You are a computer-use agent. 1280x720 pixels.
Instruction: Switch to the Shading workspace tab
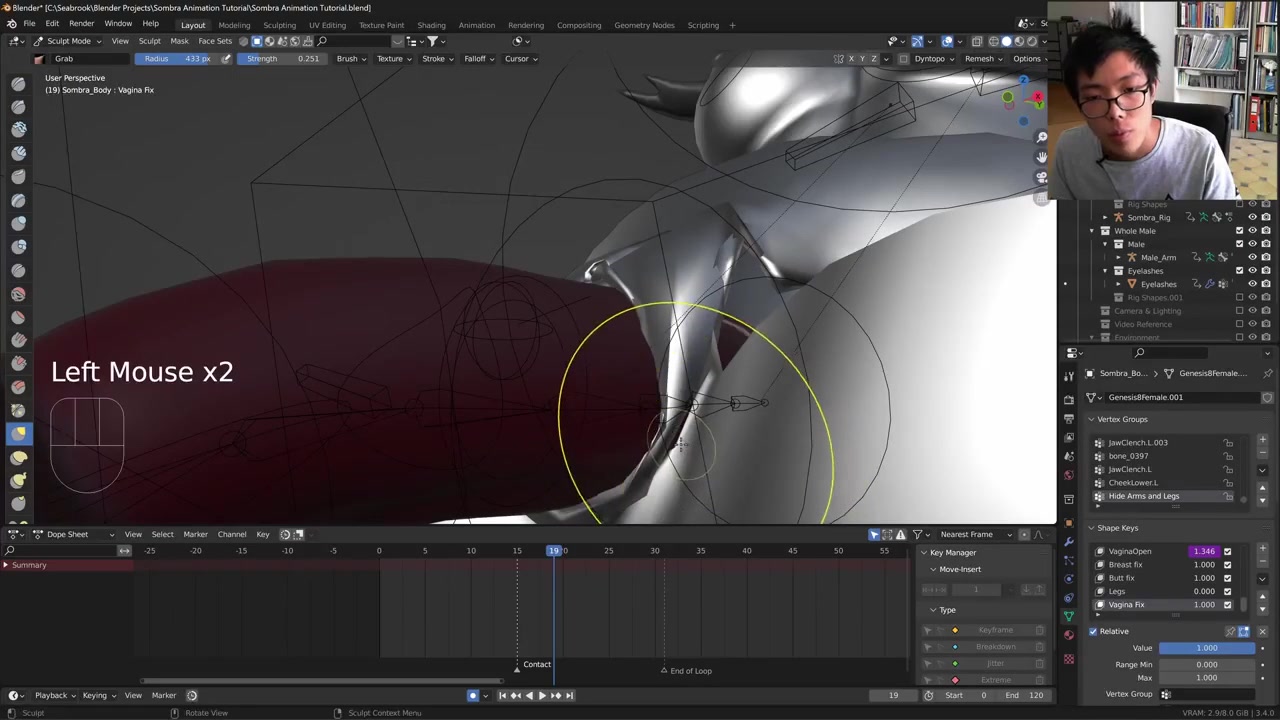[431, 25]
